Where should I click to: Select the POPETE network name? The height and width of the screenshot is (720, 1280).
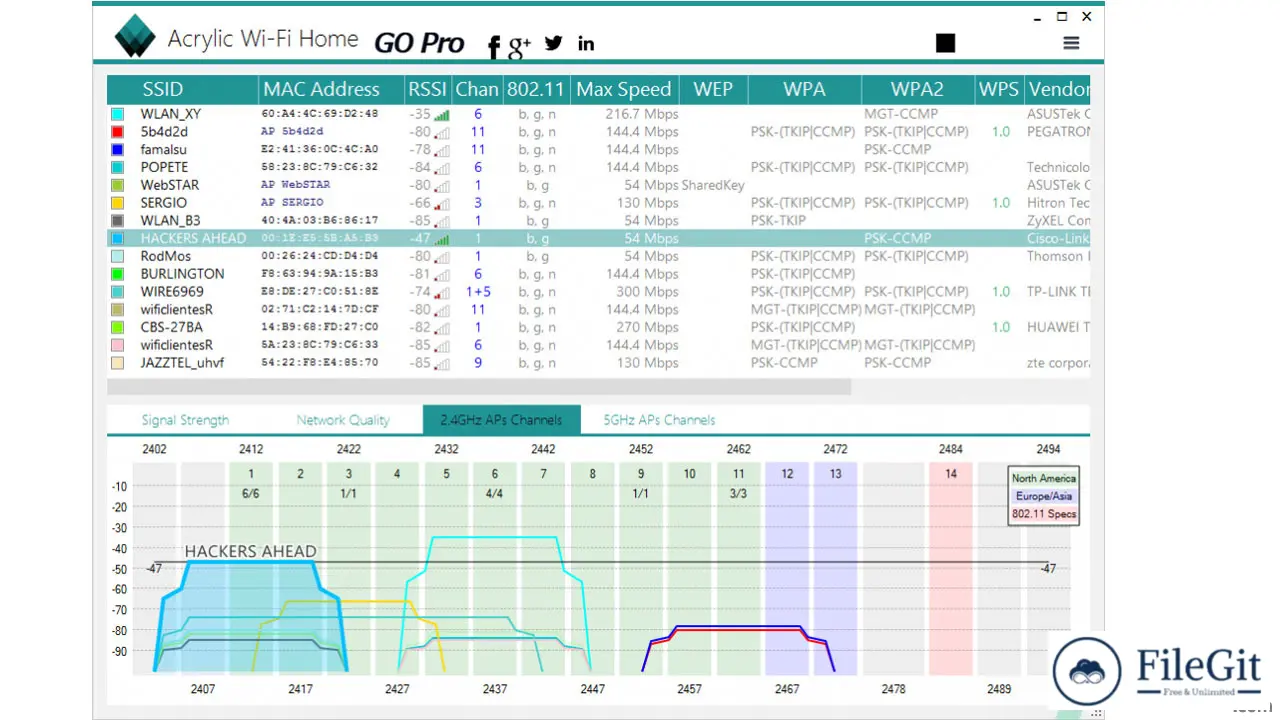[x=164, y=167]
